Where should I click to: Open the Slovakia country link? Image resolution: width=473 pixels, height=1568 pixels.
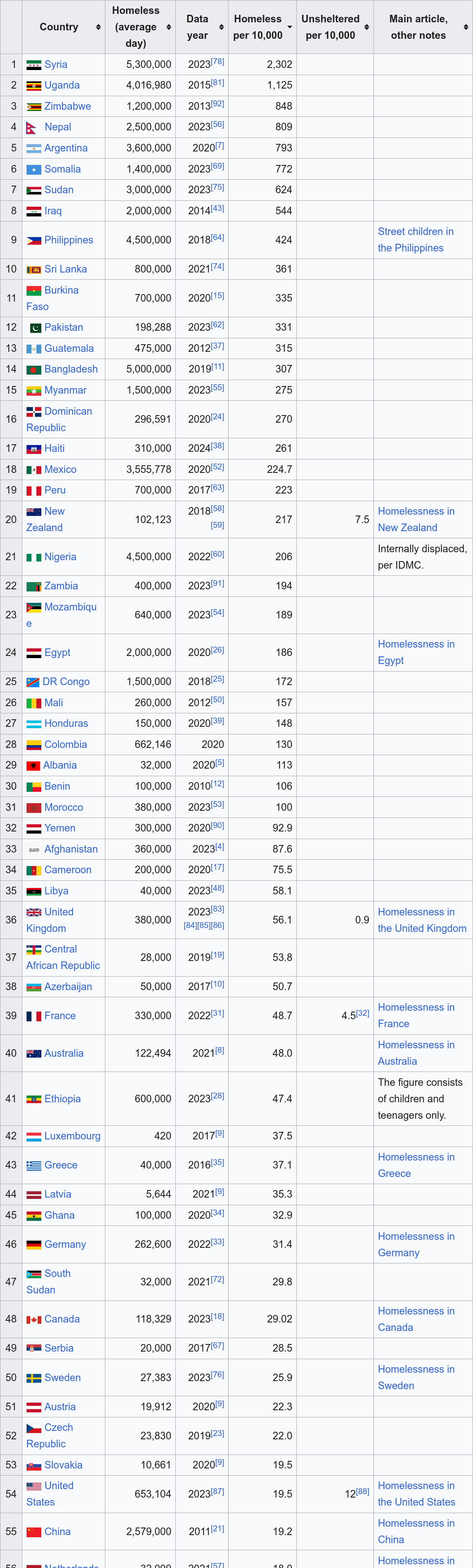(63, 1465)
